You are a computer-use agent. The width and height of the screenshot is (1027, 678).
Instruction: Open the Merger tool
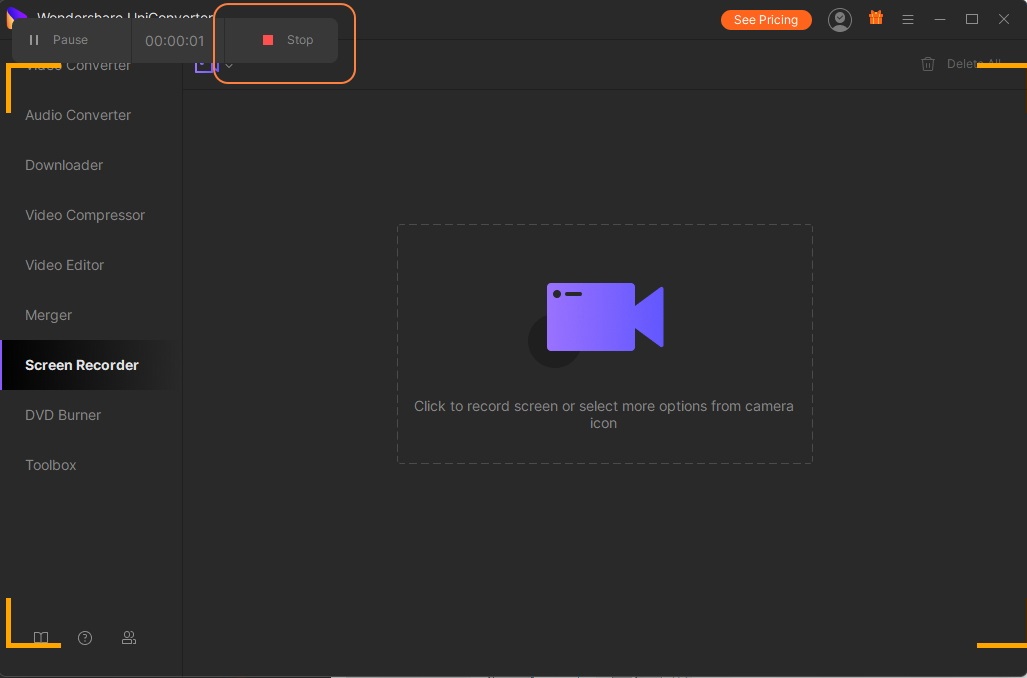(49, 315)
